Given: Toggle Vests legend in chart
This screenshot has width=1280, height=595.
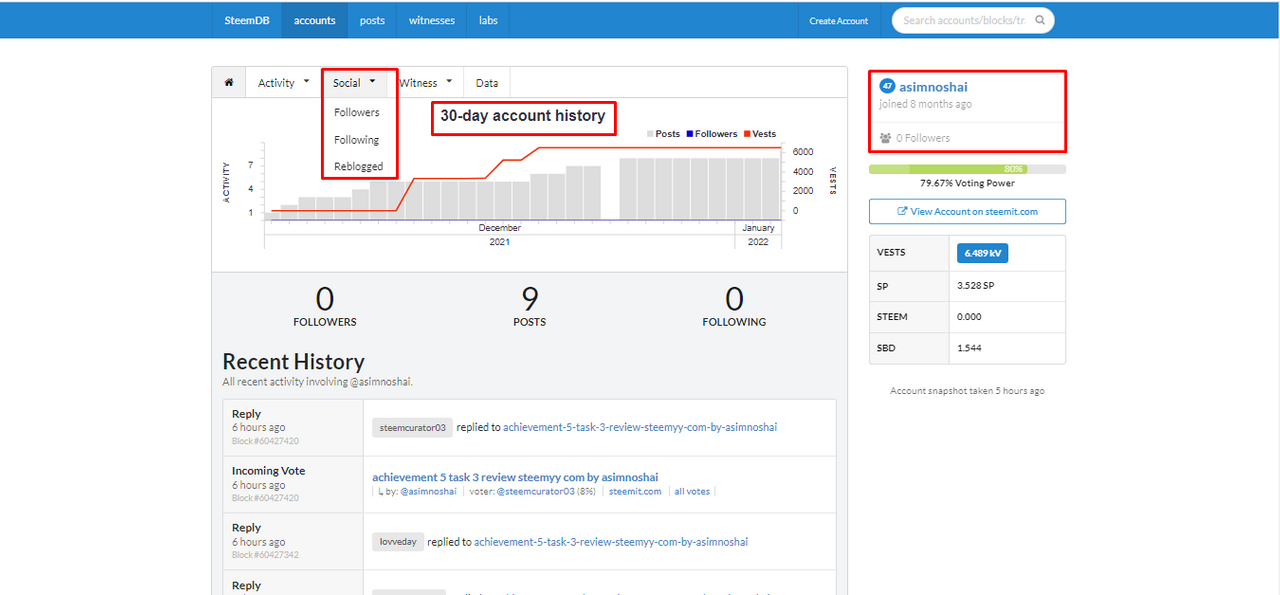Looking at the screenshot, I should tap(759, 134).
